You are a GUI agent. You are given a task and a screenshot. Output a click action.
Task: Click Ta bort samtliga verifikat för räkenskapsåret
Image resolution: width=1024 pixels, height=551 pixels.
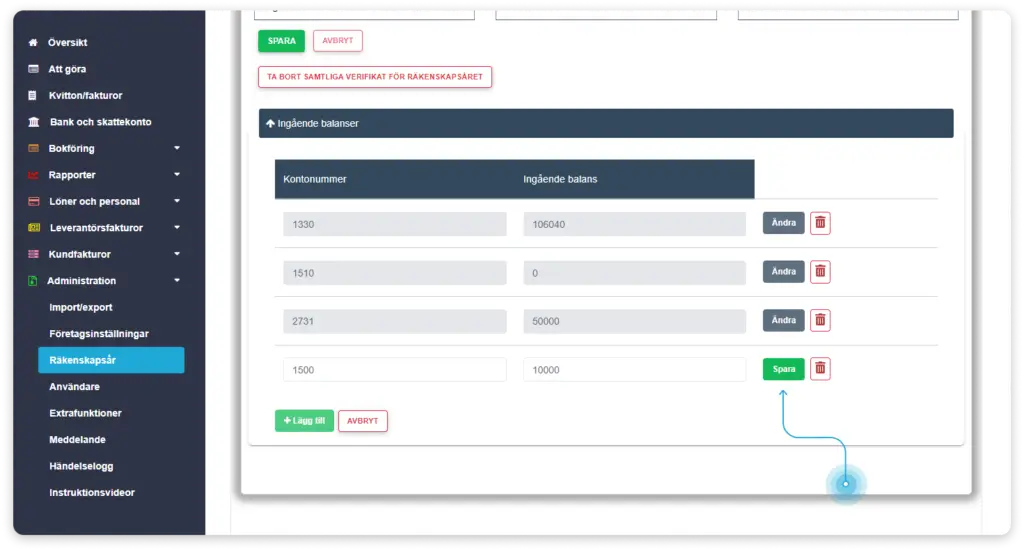coord(375,77)
